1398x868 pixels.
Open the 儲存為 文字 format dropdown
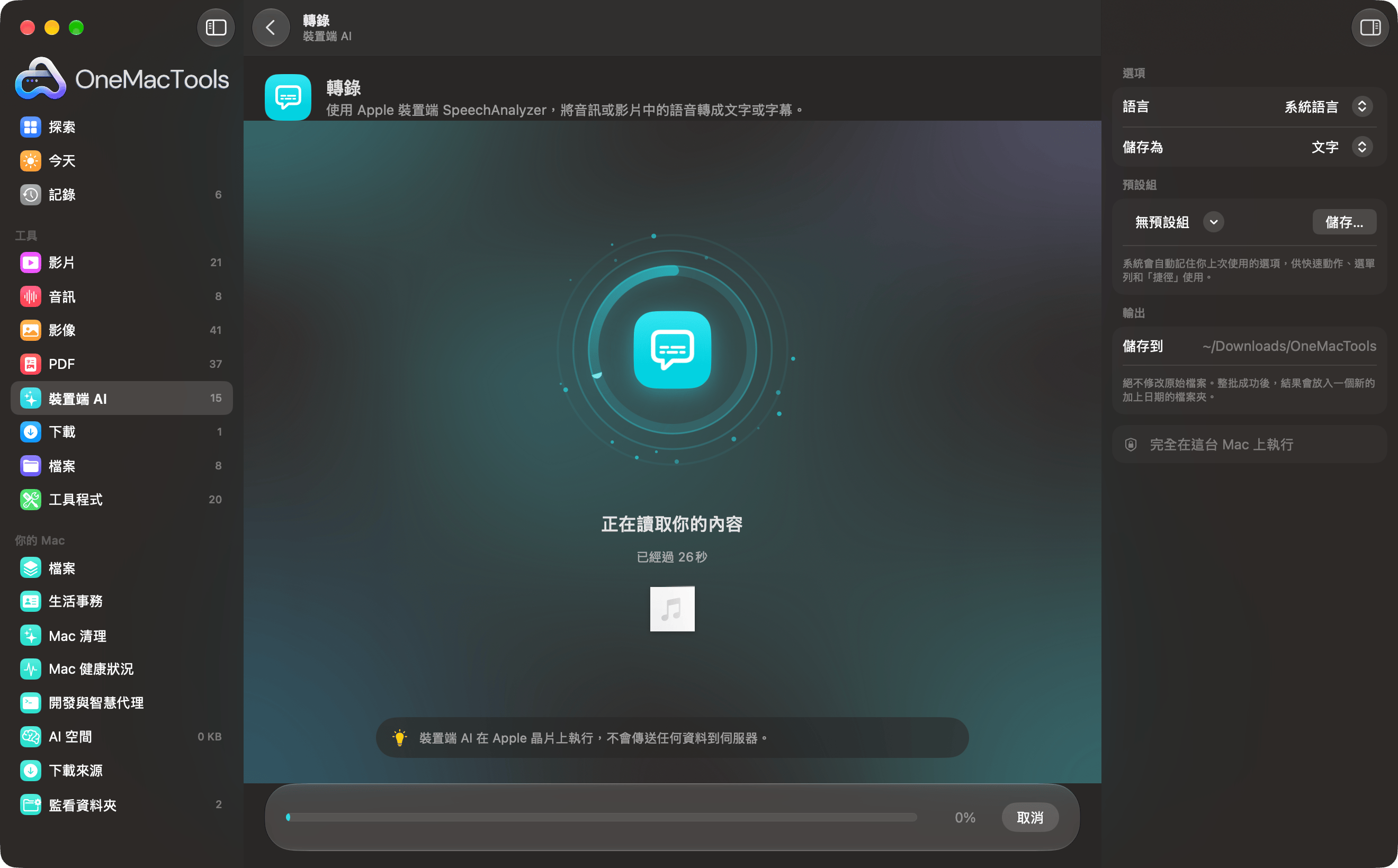(x=1341, y=147)
